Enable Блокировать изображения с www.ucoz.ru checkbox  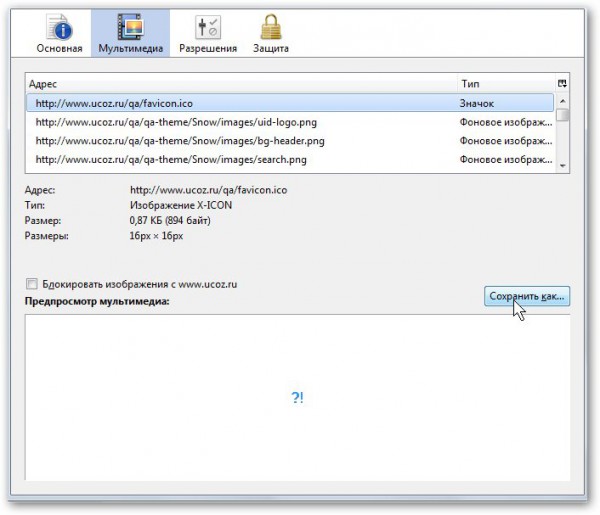33,284
